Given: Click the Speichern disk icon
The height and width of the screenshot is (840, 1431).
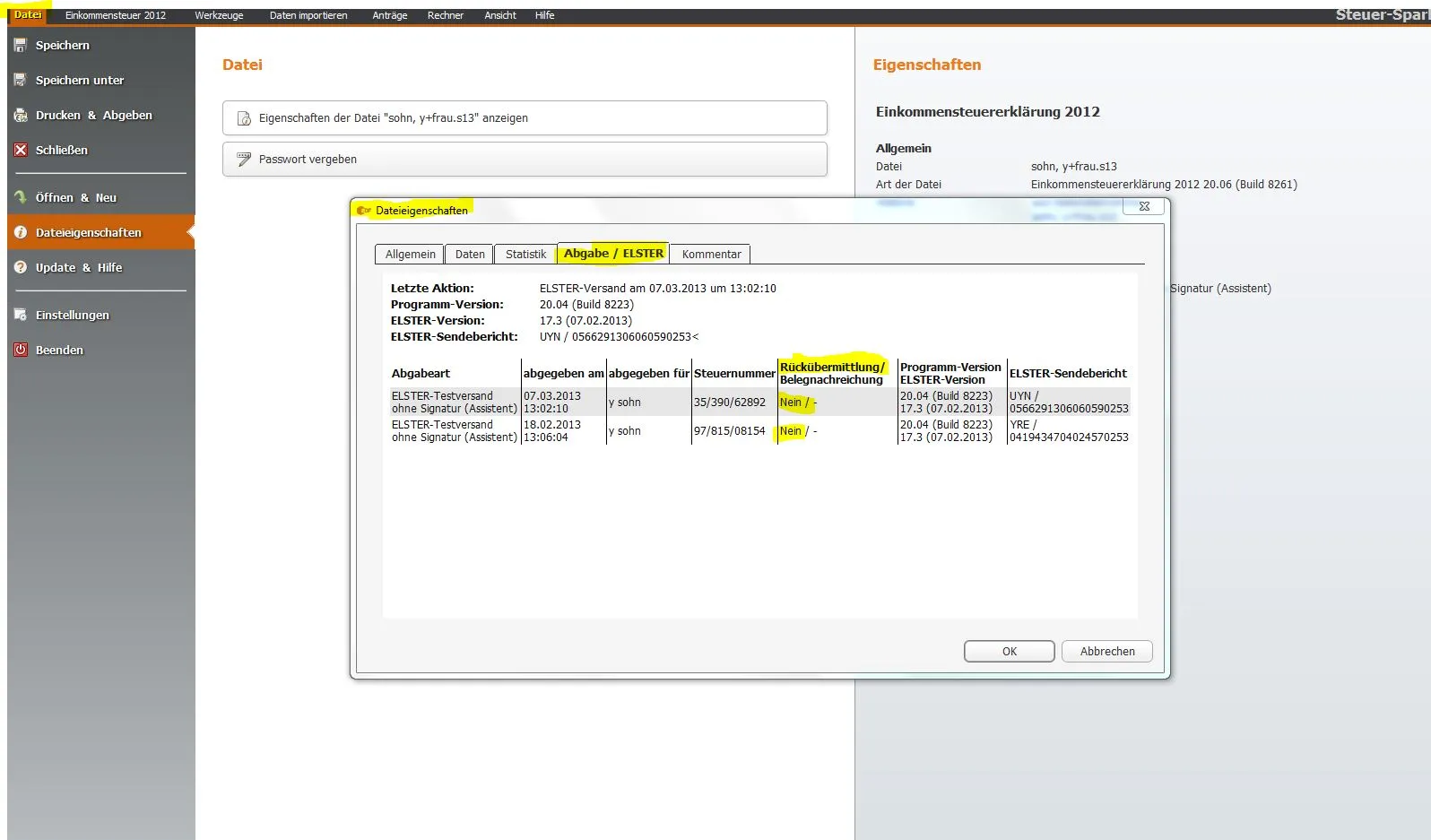Looking at the screenshot, I should pyautogui.click(x=21, y=45).
